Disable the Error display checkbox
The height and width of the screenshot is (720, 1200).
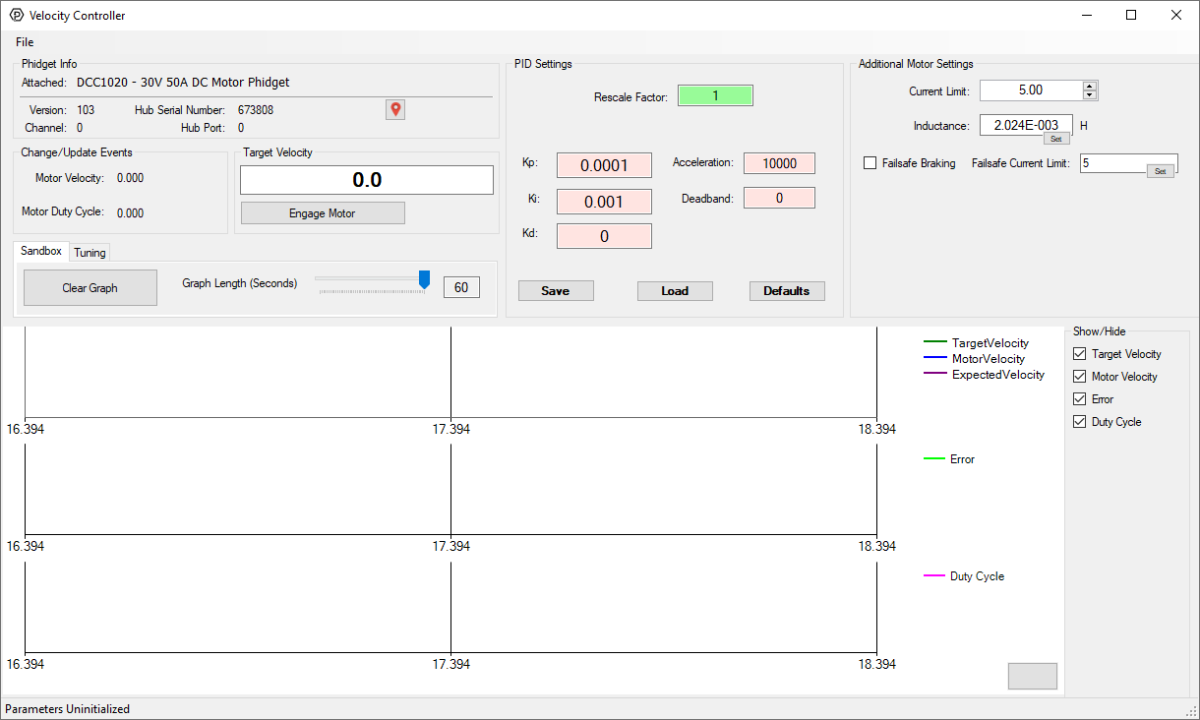(x=1079, y=398)
